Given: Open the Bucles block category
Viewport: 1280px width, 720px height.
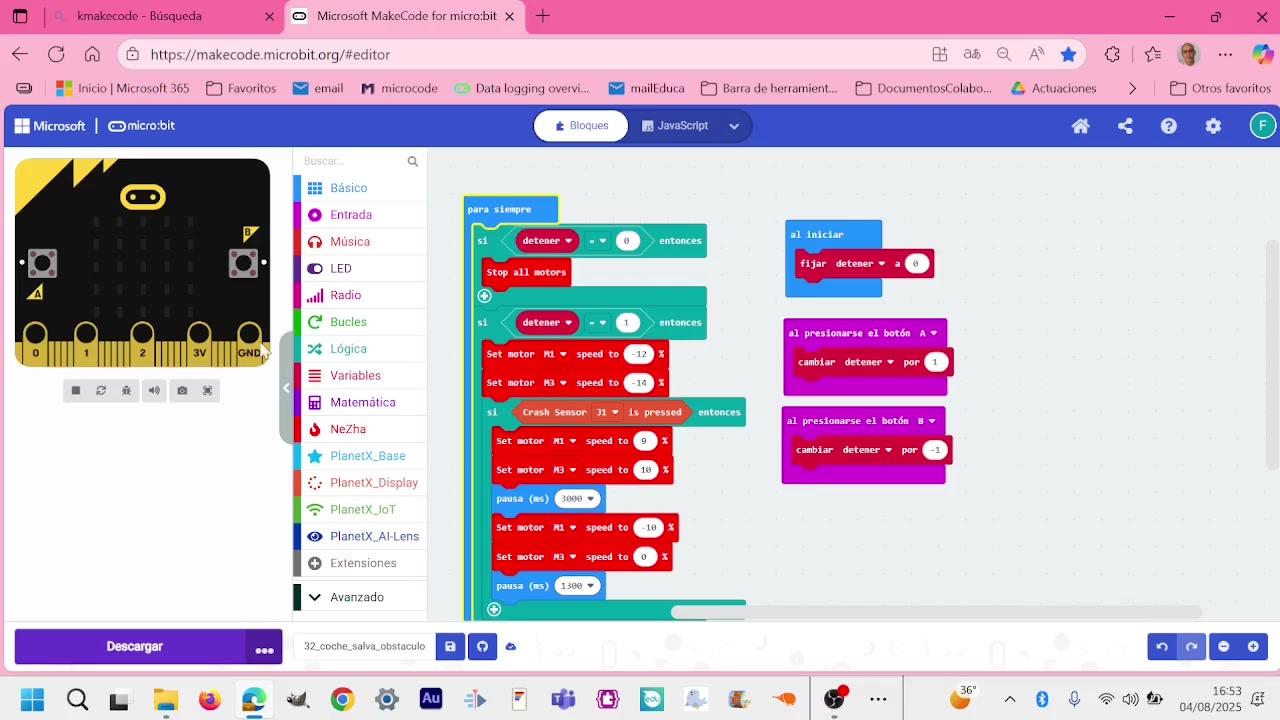Looking at the screenshot, I should click(360, 322).
